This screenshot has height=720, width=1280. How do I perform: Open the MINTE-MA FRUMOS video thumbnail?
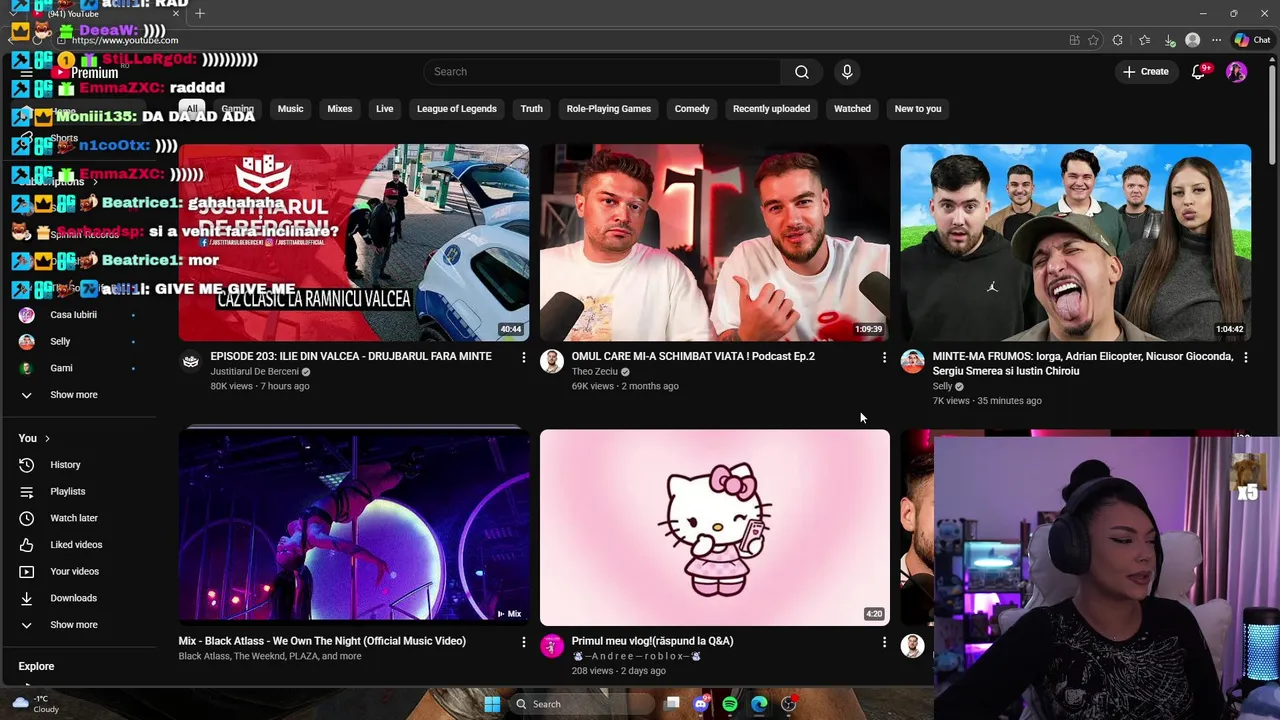point(1075,243)
